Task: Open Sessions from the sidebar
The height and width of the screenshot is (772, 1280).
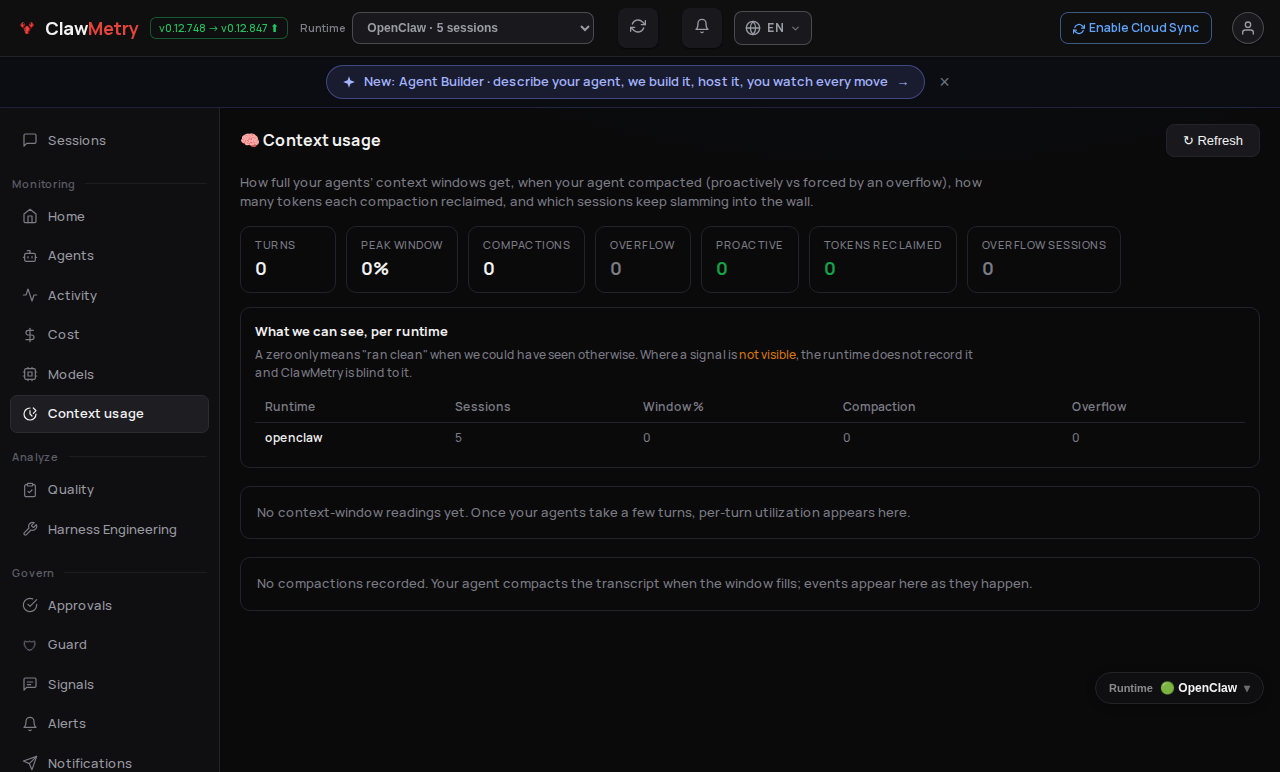Action: point(109,141)
